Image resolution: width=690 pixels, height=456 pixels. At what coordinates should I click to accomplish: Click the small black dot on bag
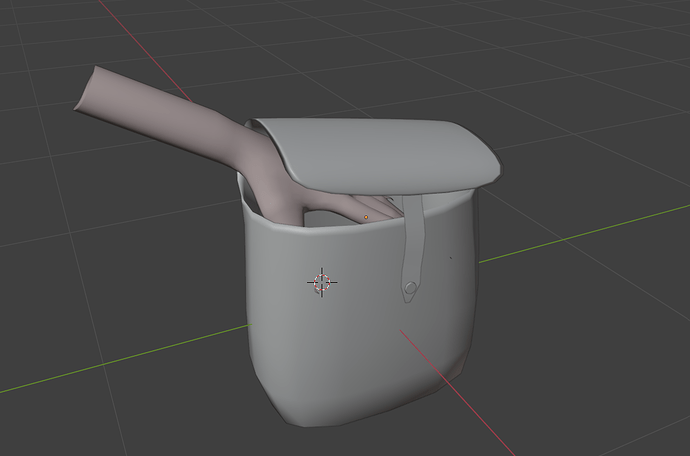click(450, 258)
